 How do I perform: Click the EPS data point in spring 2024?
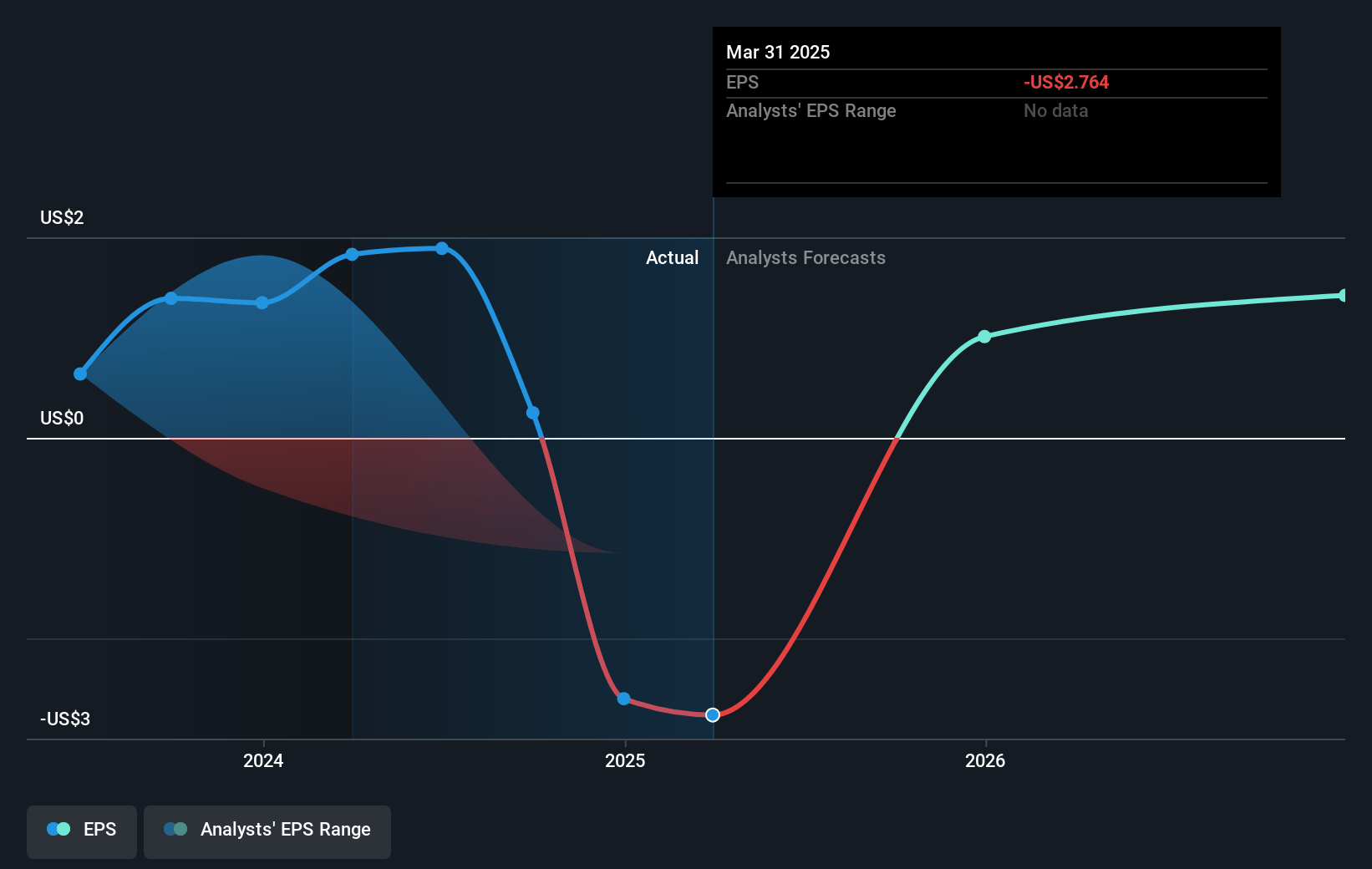click(x=352, y=254)
